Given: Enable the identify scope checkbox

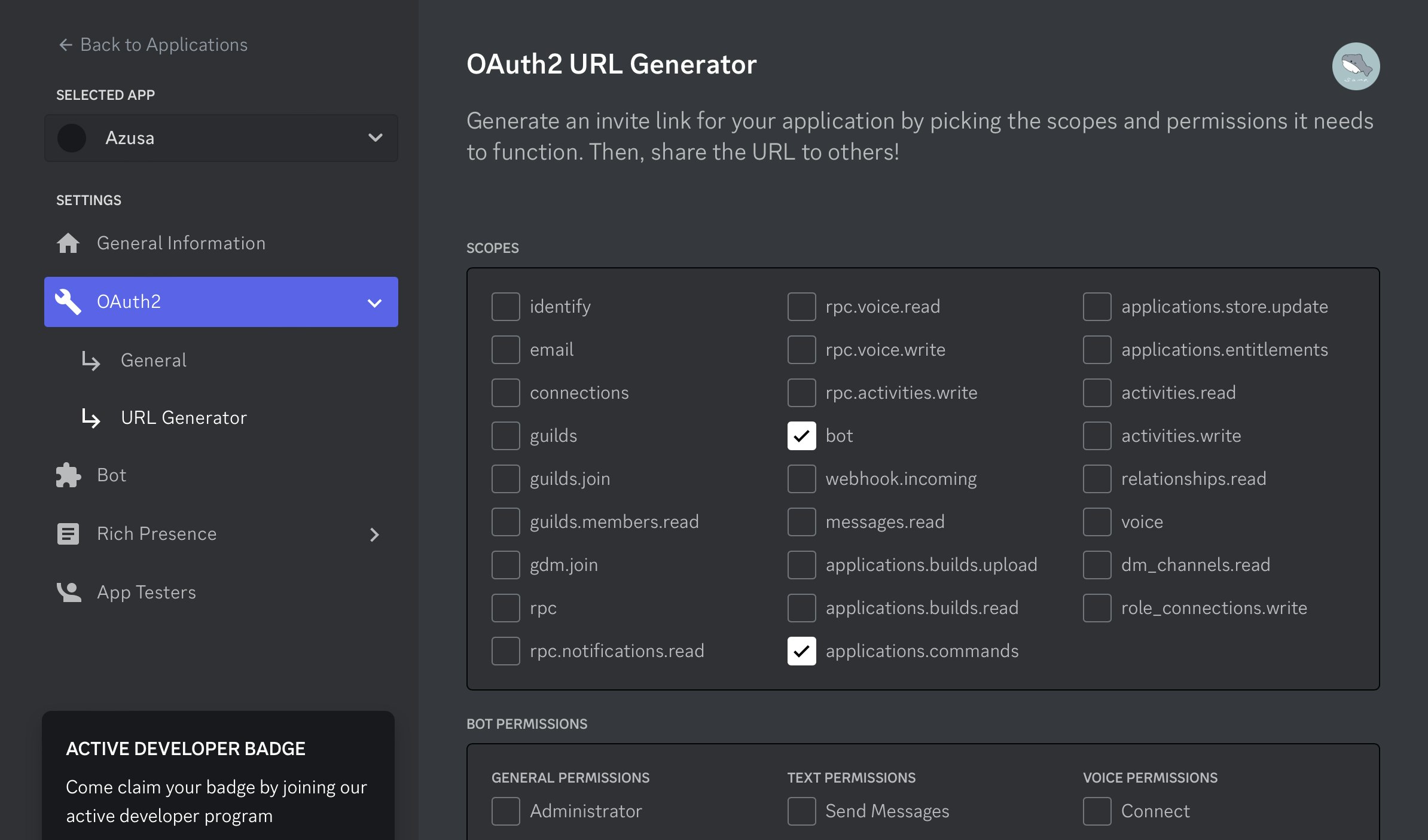Looking at the screenshot, I should 506,307.
